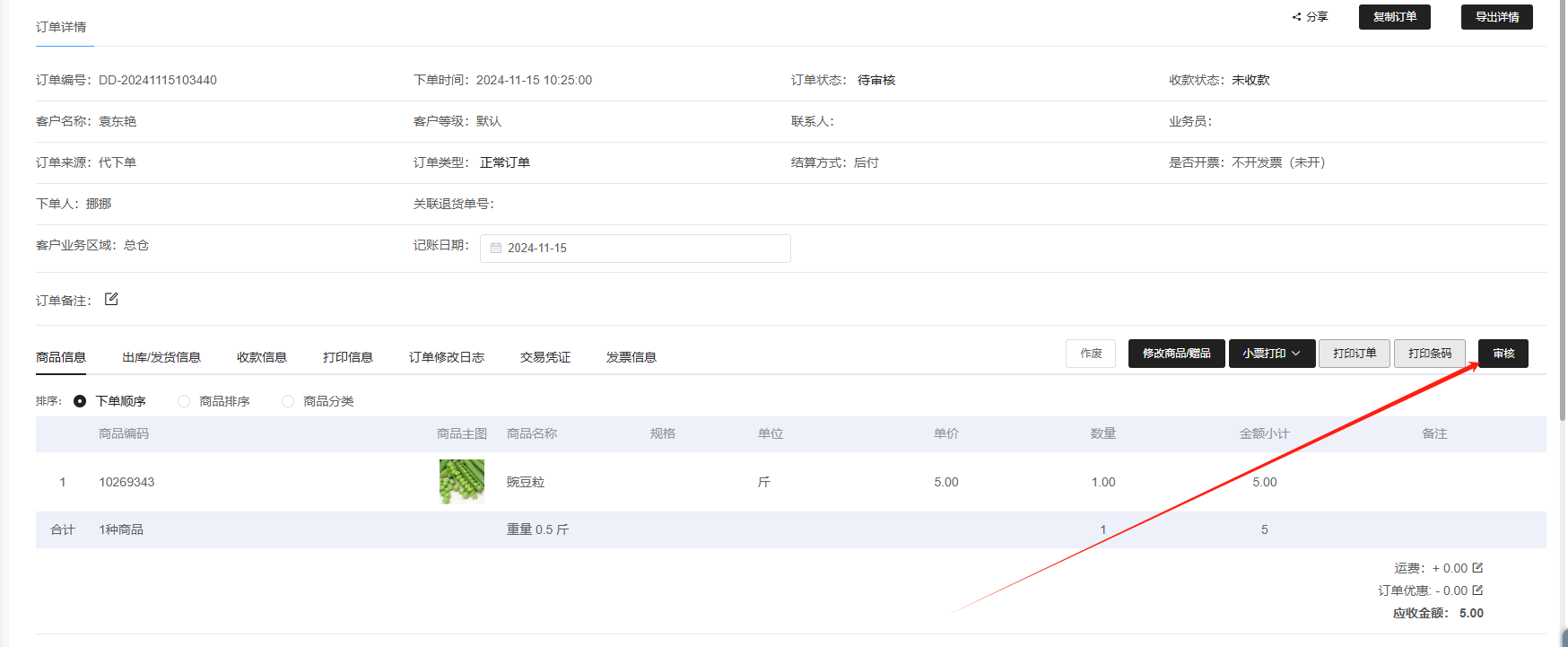
Task: Select 商品分类 sort radio button
Action: pos(288,401)
